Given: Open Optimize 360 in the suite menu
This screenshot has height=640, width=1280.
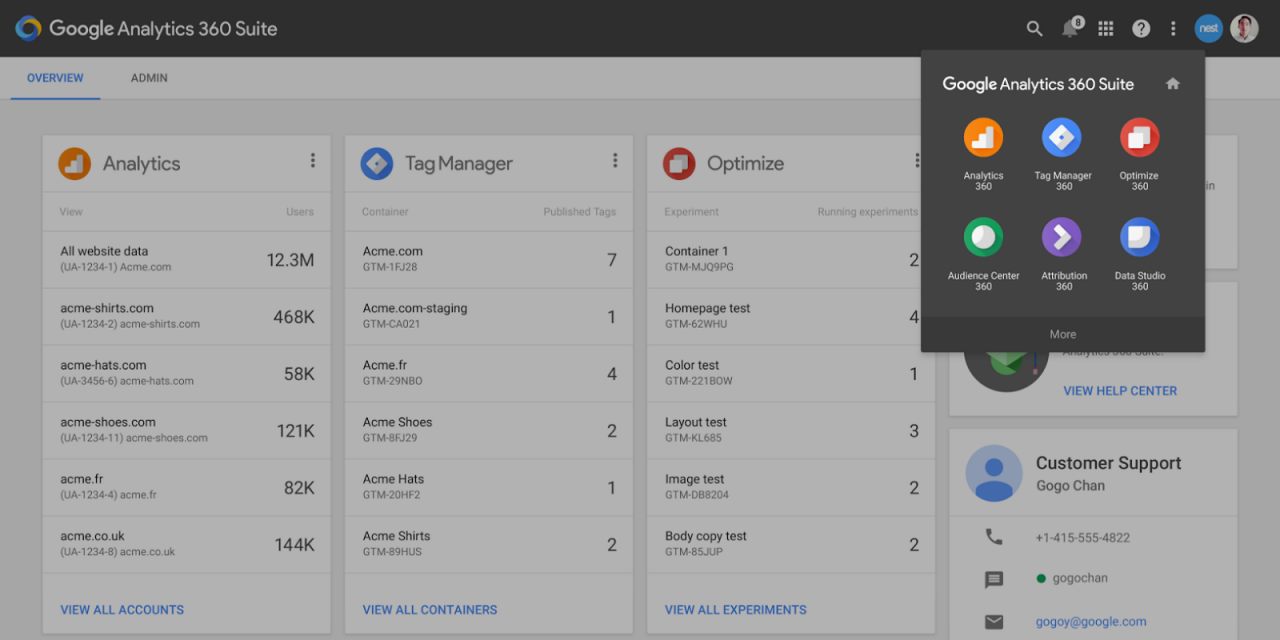Looking at the screenshot, I should pos(1139,138).
